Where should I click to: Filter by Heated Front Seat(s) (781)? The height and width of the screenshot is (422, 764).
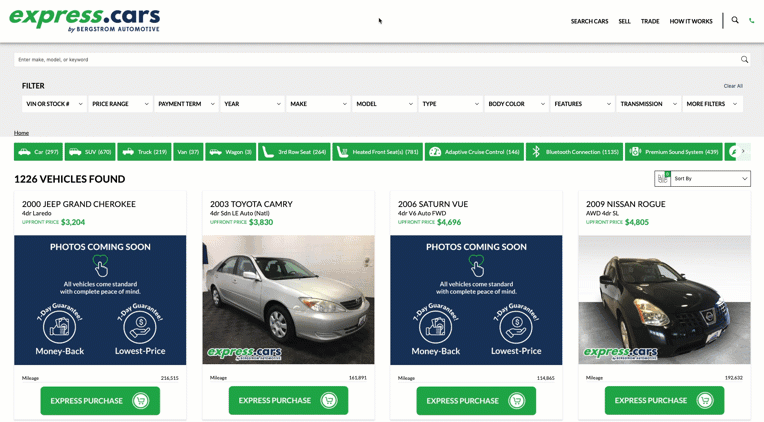[378, 152]
